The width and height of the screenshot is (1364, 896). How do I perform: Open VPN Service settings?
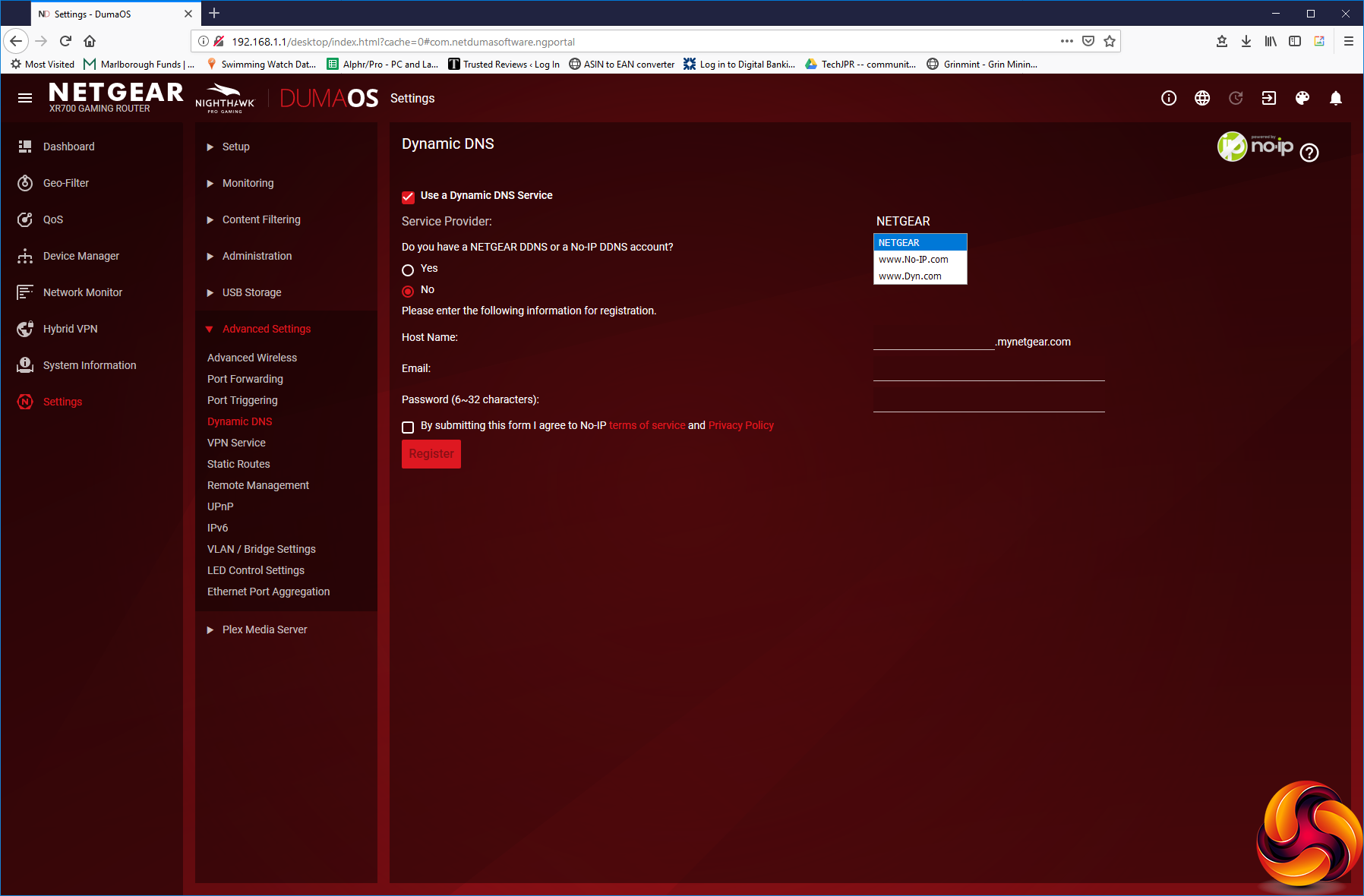coord(236,443)
